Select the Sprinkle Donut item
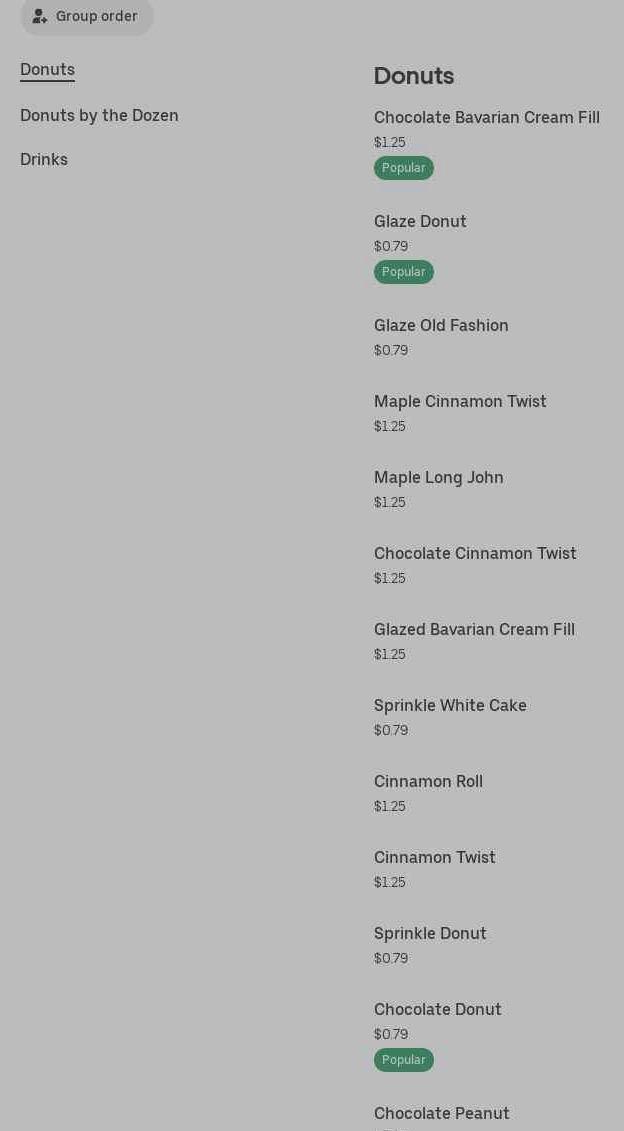Screen dimensions: 624x1131 click(x=430, y=933)
